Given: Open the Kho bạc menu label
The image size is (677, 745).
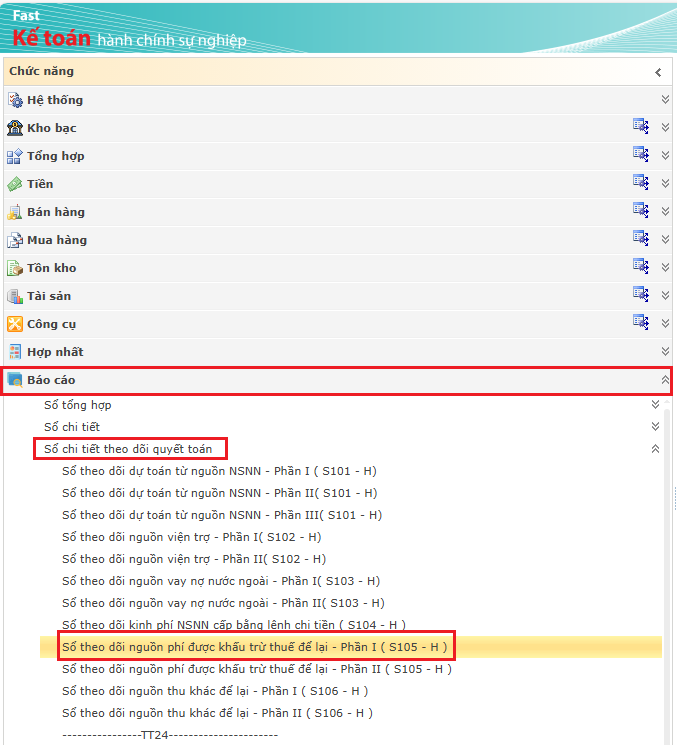Looking at the screenshot, I should tap(52, 128).
